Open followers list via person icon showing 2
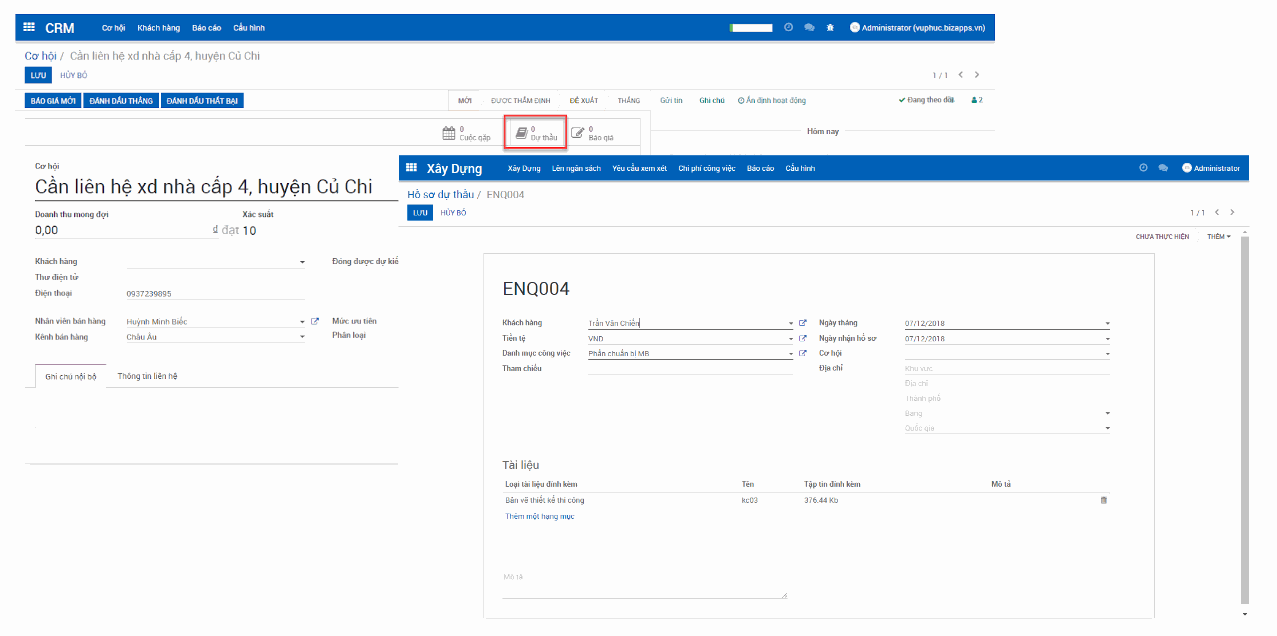This screenshot has width=1277, height=636. 975,99
